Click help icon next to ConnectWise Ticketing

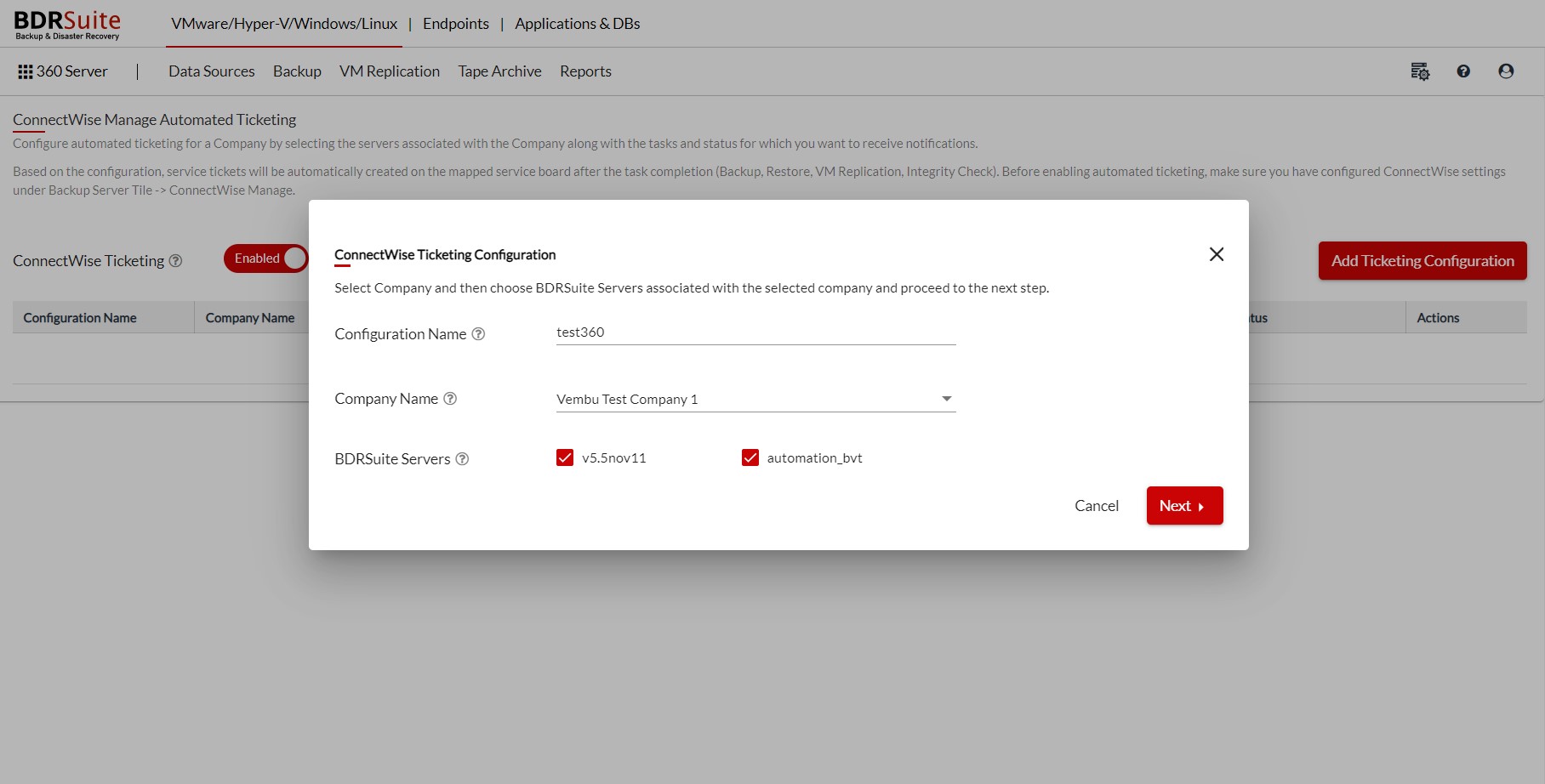175,261
